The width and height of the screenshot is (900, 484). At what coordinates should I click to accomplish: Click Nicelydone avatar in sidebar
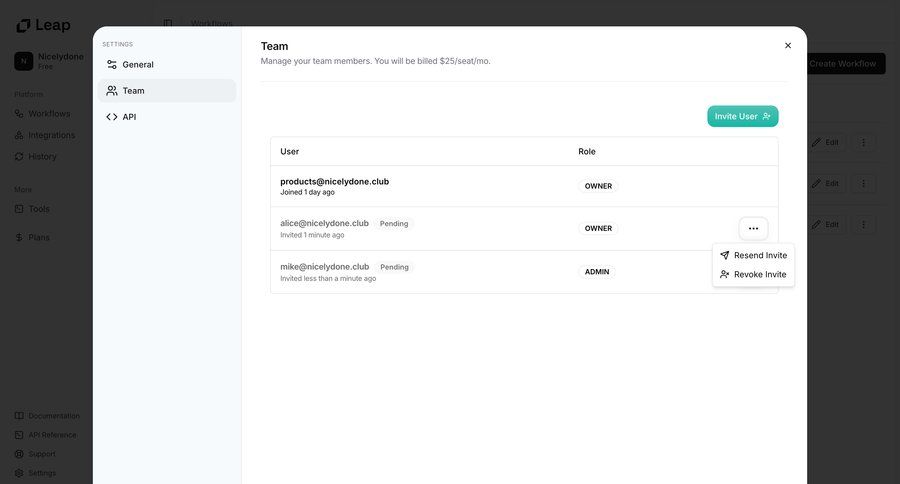click(24, 61)
